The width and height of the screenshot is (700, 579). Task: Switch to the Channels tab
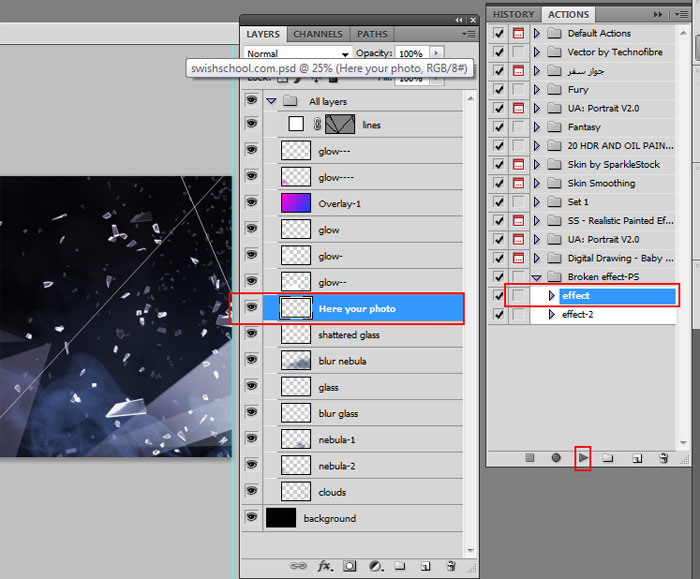[x=318, y=34]
